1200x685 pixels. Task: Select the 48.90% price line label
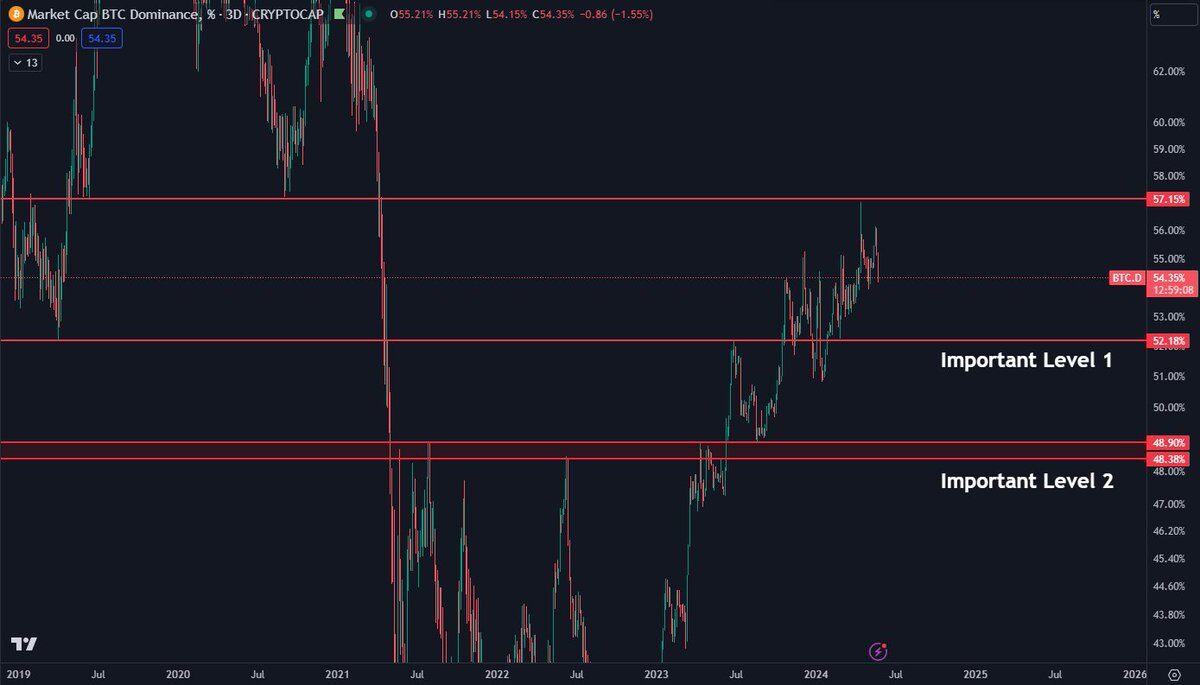coord(1169,442)
